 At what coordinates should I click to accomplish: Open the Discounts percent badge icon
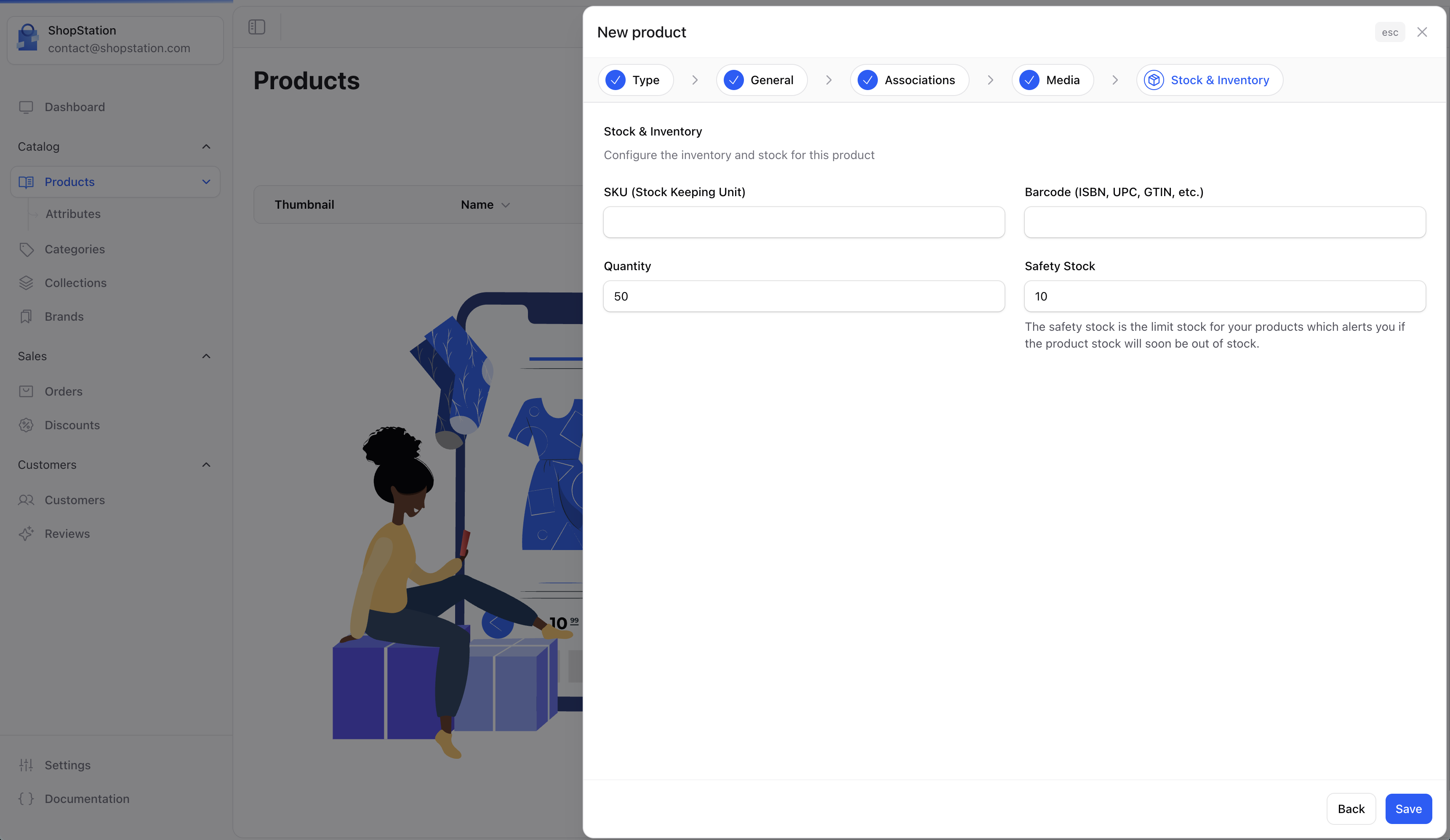click(x=26, y=425)
